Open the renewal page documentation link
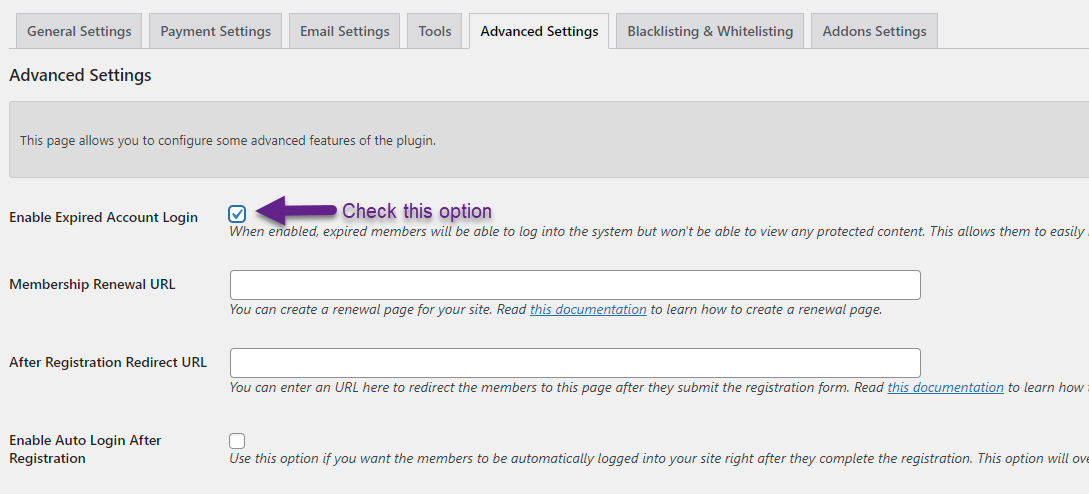Screen dimensions: 1089x494 588,310
